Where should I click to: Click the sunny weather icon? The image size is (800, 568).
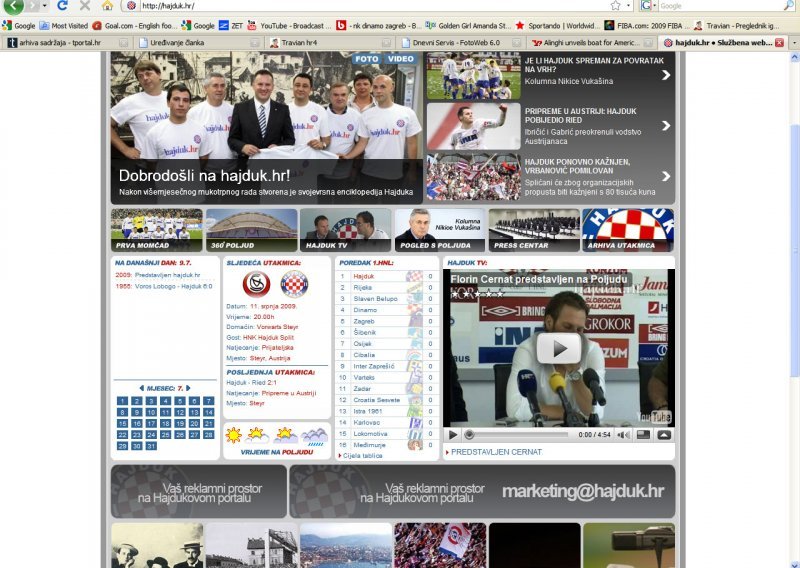[x=234, y=435]
